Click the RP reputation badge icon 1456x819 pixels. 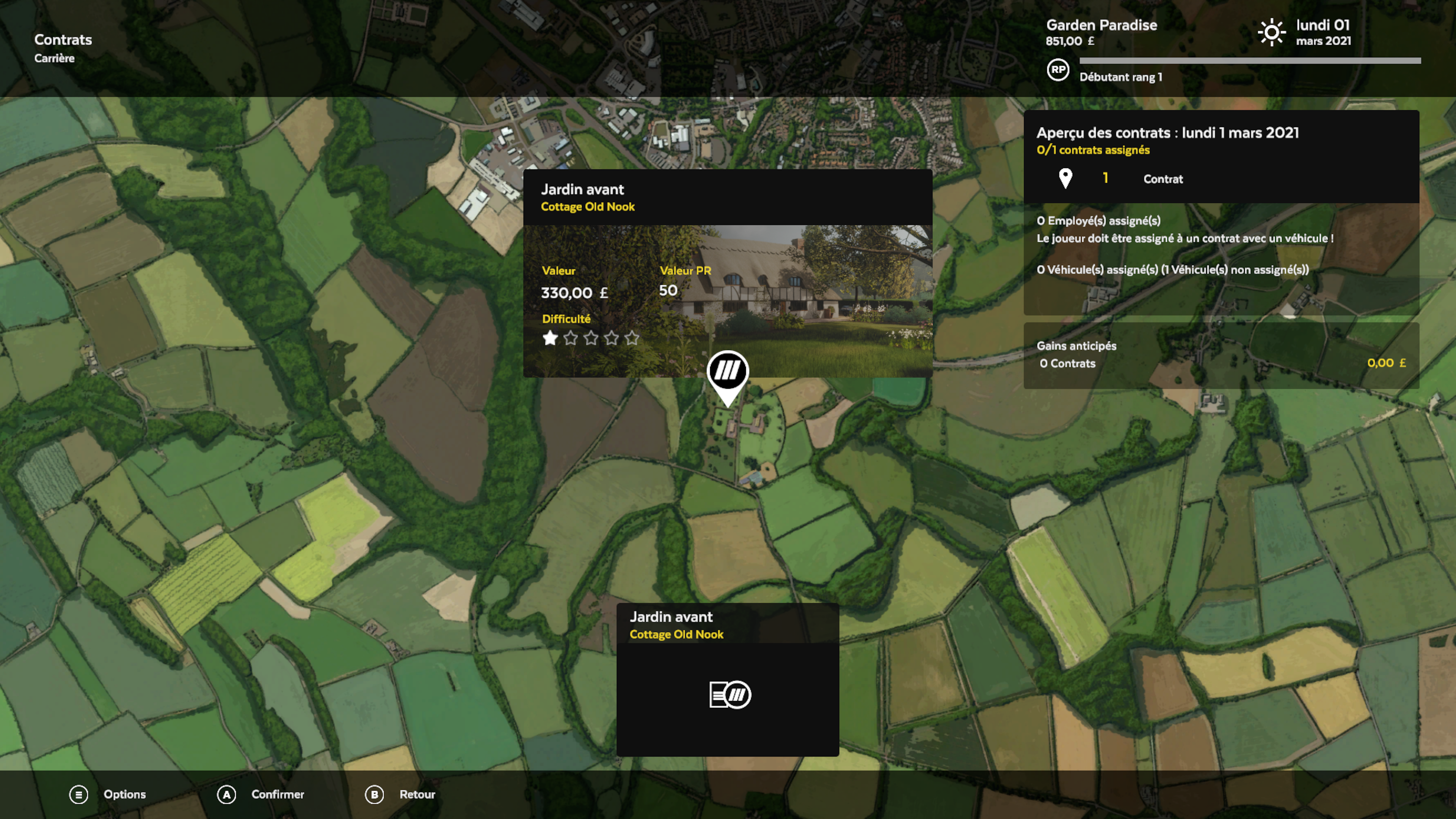pyautogui.click(x=1057, y=70)
